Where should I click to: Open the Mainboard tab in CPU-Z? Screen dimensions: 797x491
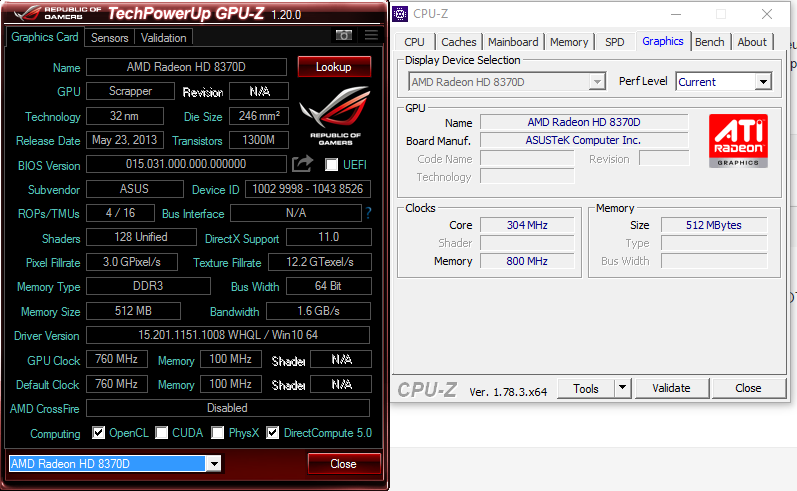(x=513, y=42)
